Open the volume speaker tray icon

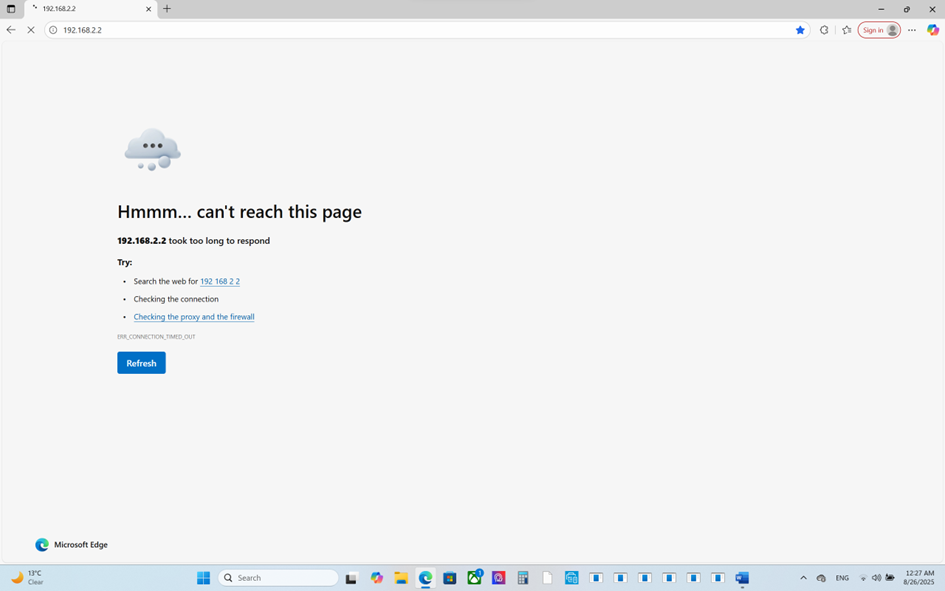click(x=876, y=578)
